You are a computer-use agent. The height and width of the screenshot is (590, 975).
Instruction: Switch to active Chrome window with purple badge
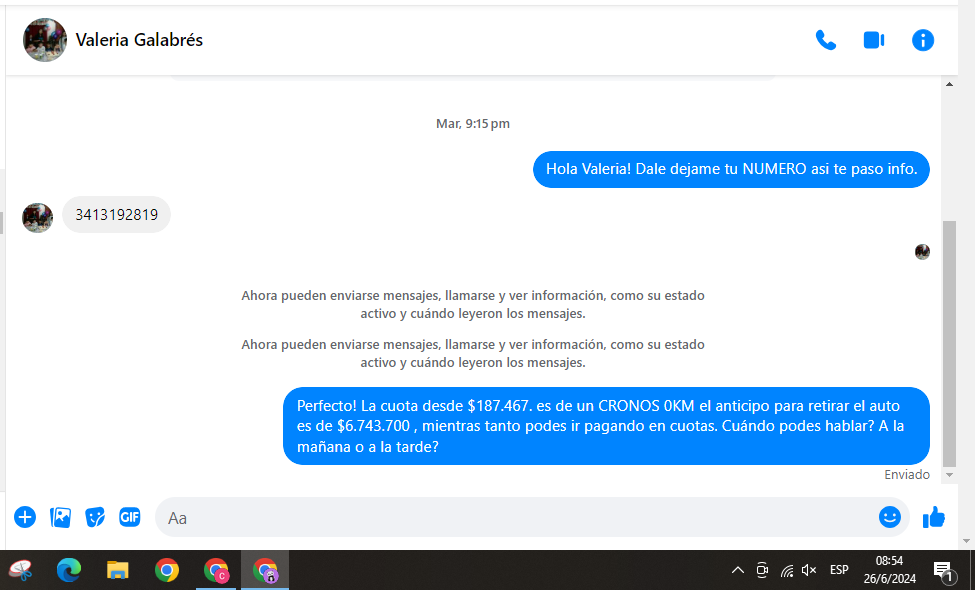pyautogui.click(x=265, y=570)
